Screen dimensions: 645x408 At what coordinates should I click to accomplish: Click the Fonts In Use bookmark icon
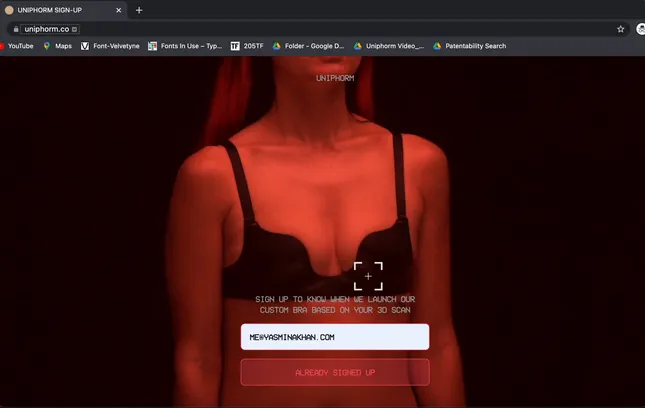[153, 46]
